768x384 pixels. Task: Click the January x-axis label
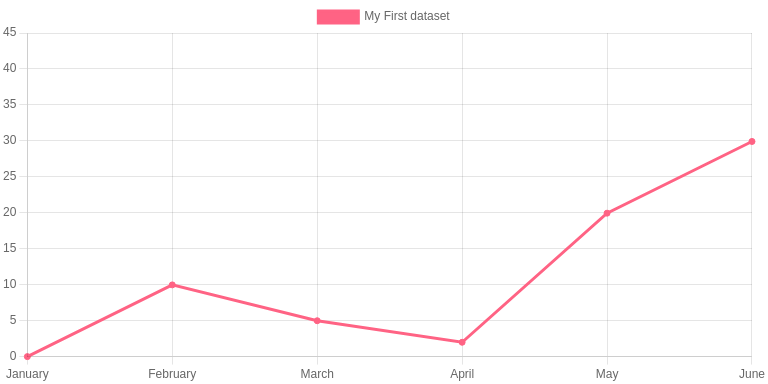(27, 374)
